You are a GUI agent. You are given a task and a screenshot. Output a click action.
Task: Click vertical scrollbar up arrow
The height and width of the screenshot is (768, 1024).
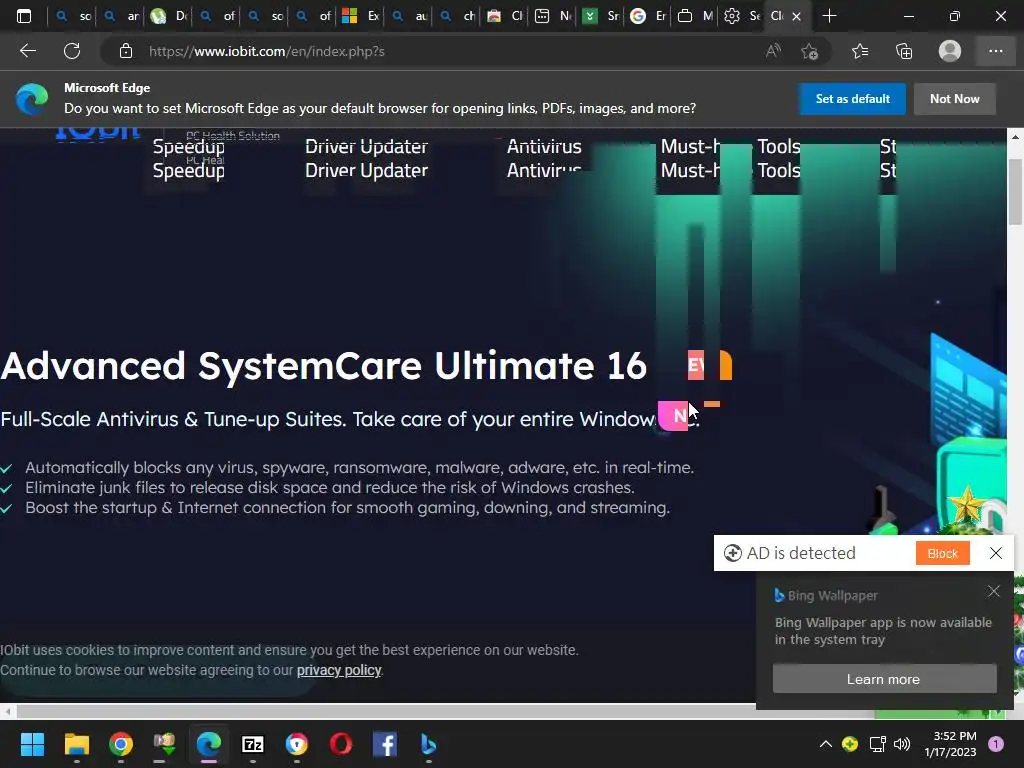[1015, 136]
